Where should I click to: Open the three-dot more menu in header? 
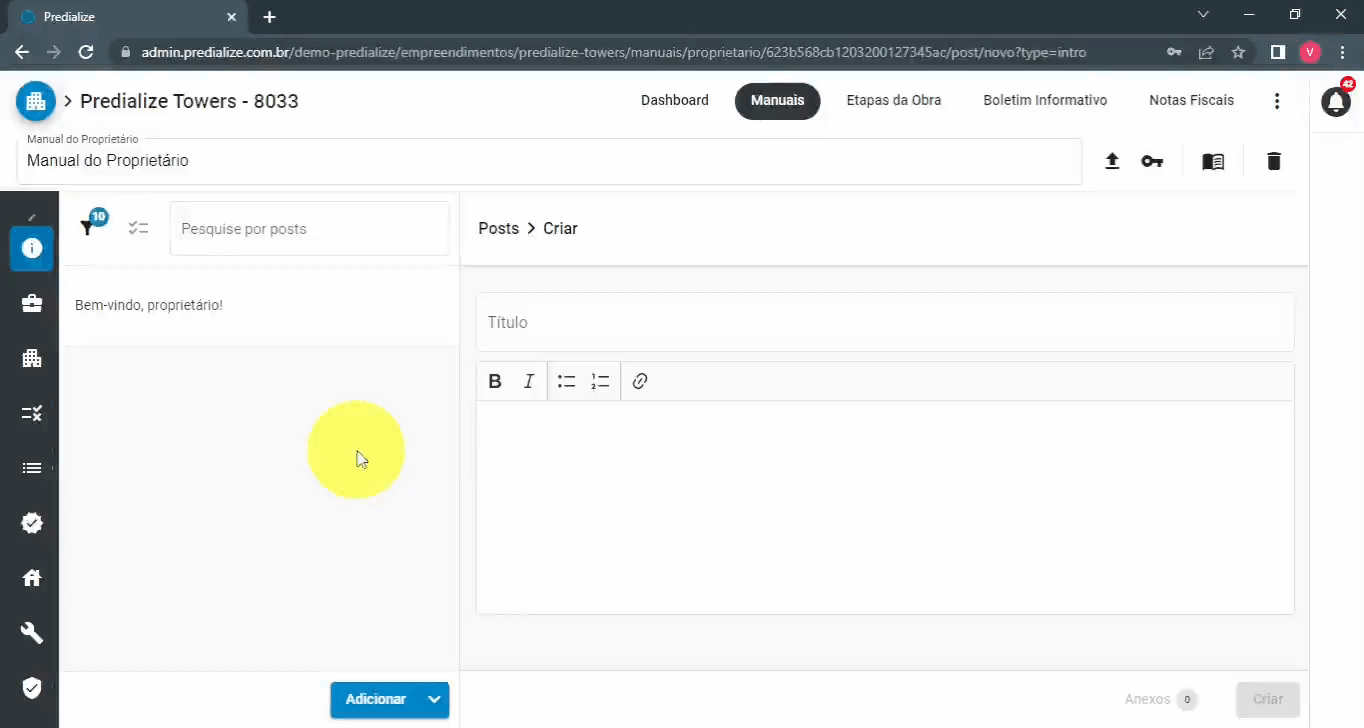tap(1276, 101)
